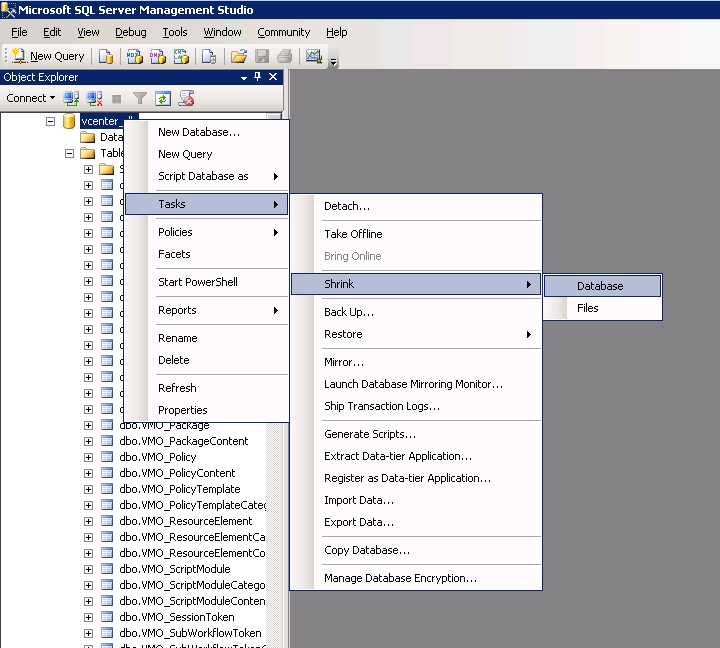The image size is (720, 648).
Task: Choose Start PowerShell in context menu
Action: 207,282
